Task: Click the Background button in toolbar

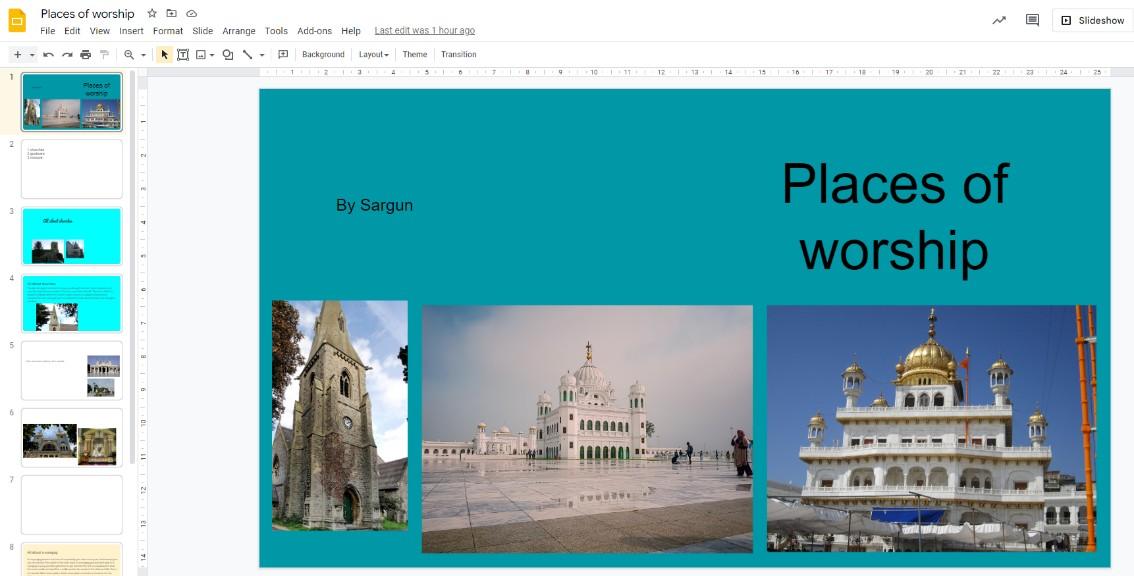Action: pos(323,55)
